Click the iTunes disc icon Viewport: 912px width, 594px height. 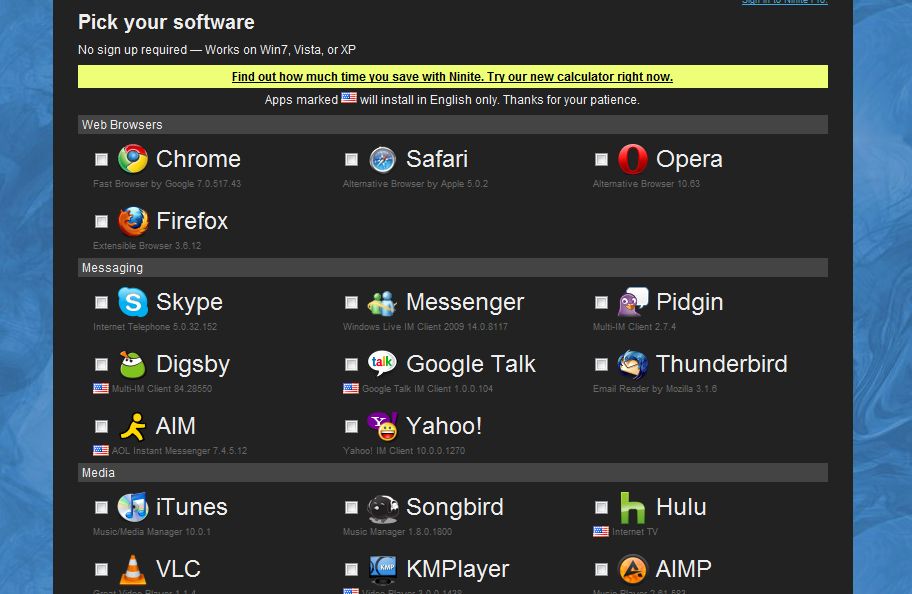pyautogui.click(x=133, y=507)
